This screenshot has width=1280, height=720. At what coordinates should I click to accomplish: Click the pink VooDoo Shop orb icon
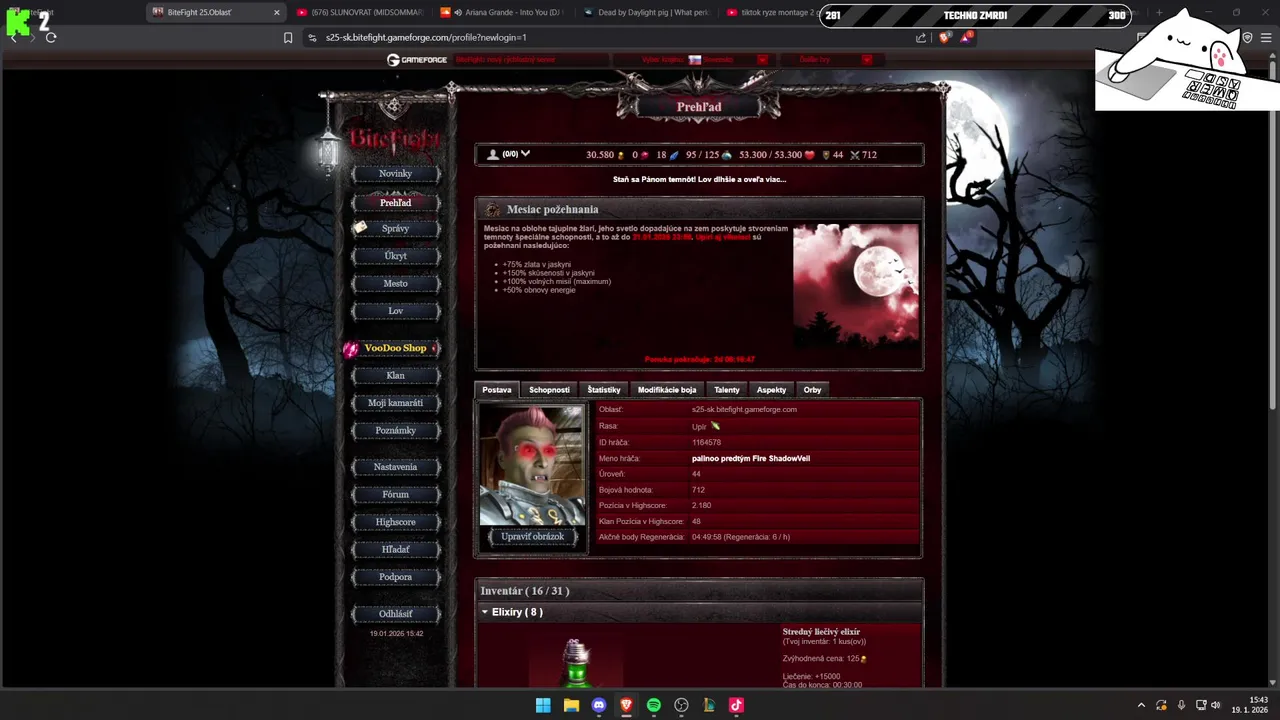tap(351, 349)
